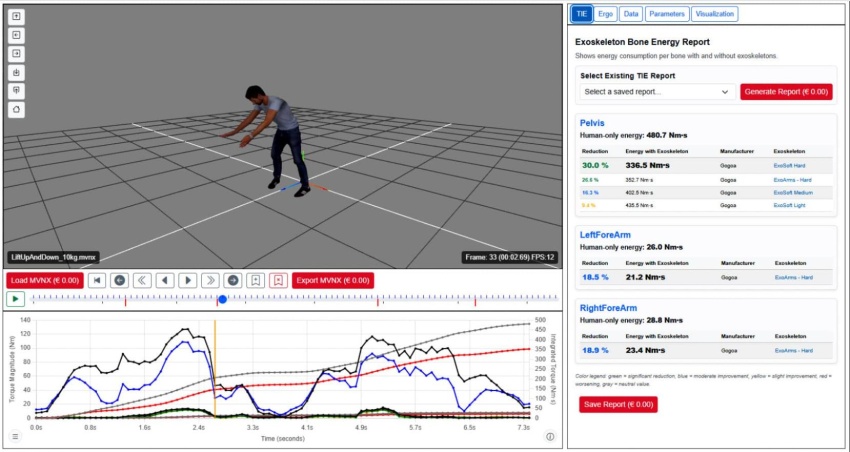
Task: Open the Visualization tab
Action: coord(714,14)
